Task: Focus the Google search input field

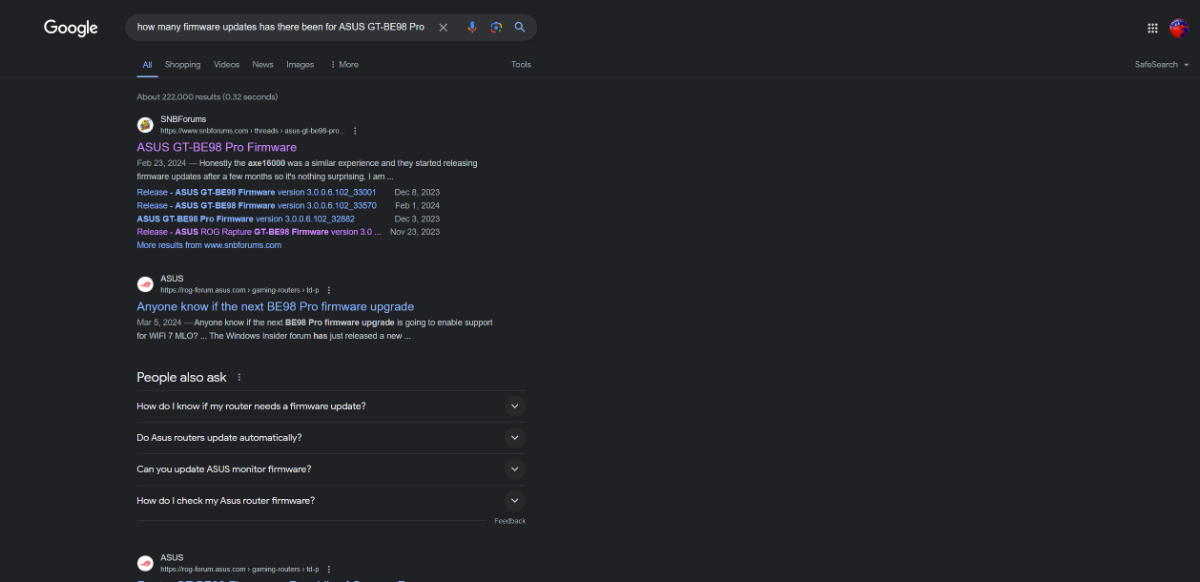Action: [x=281, y=27]
